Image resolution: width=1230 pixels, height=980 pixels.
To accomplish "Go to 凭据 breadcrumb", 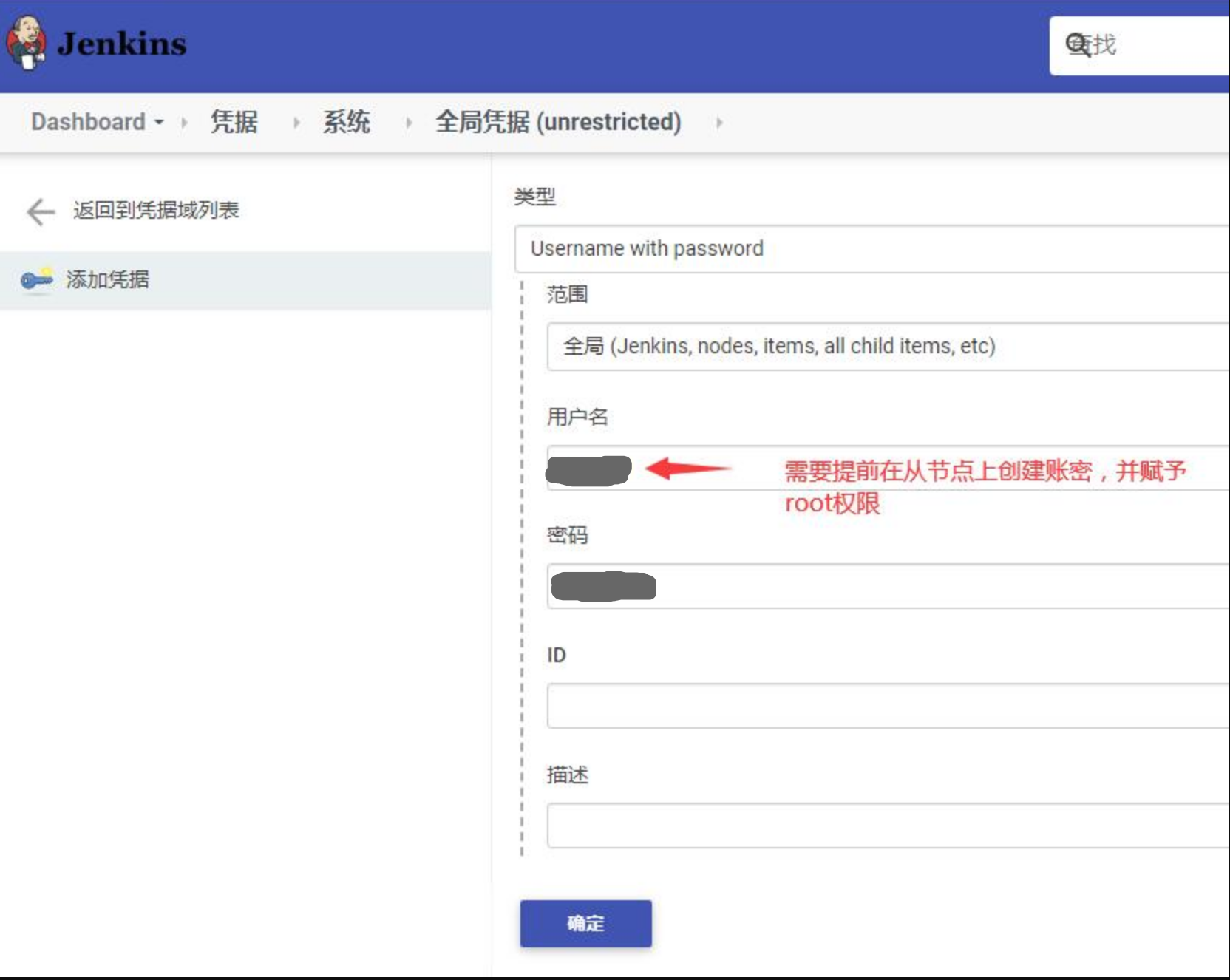I will [x=234, y=122].
